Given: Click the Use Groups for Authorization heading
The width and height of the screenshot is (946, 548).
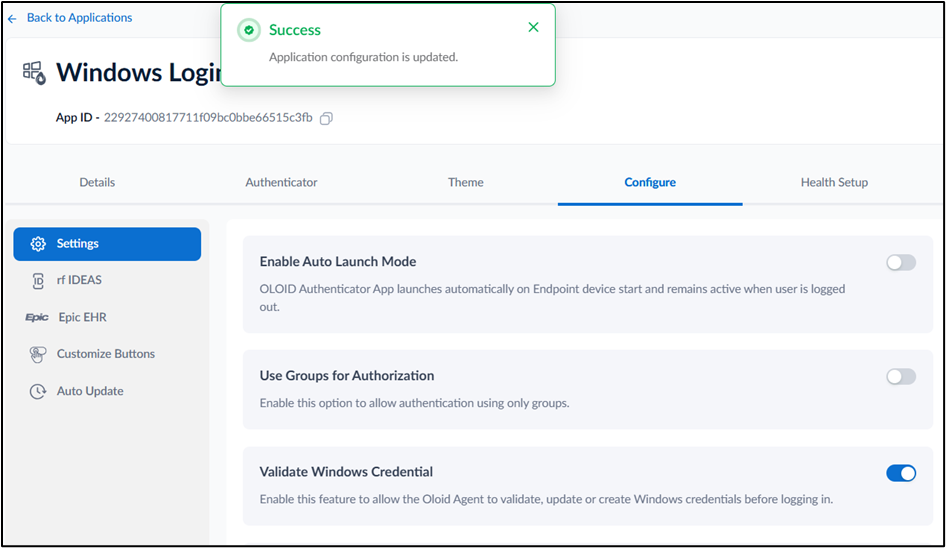Looking at the screenshot, I should coord(347,375).
